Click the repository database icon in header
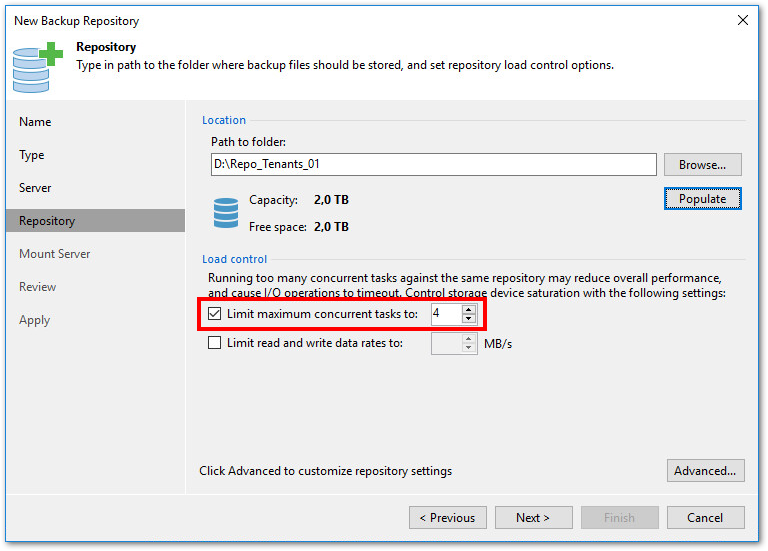The height and width of the screenshot is (551, 768). pos(37,66)
